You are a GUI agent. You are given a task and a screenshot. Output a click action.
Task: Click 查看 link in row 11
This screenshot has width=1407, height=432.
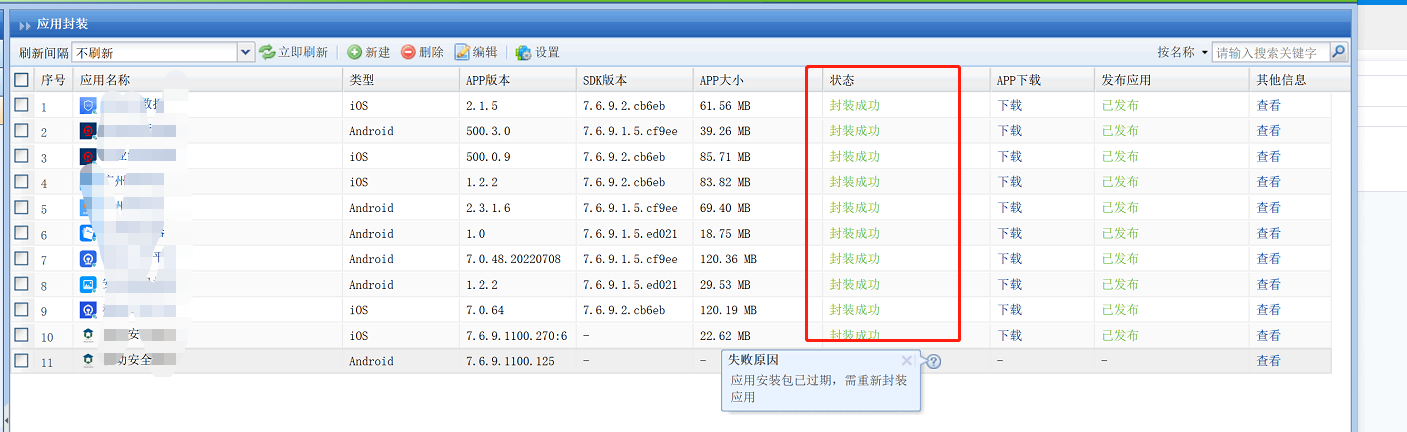pos(1268,361)
